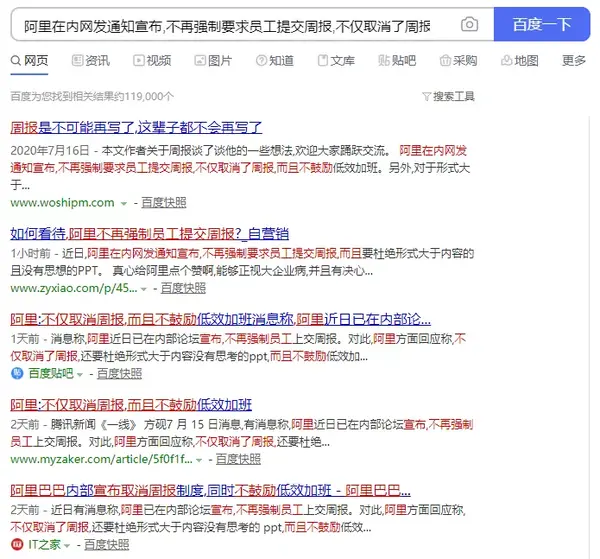Click the 网页 magnifier icon
The image size is (600, 559).
[x=16, y=60]
